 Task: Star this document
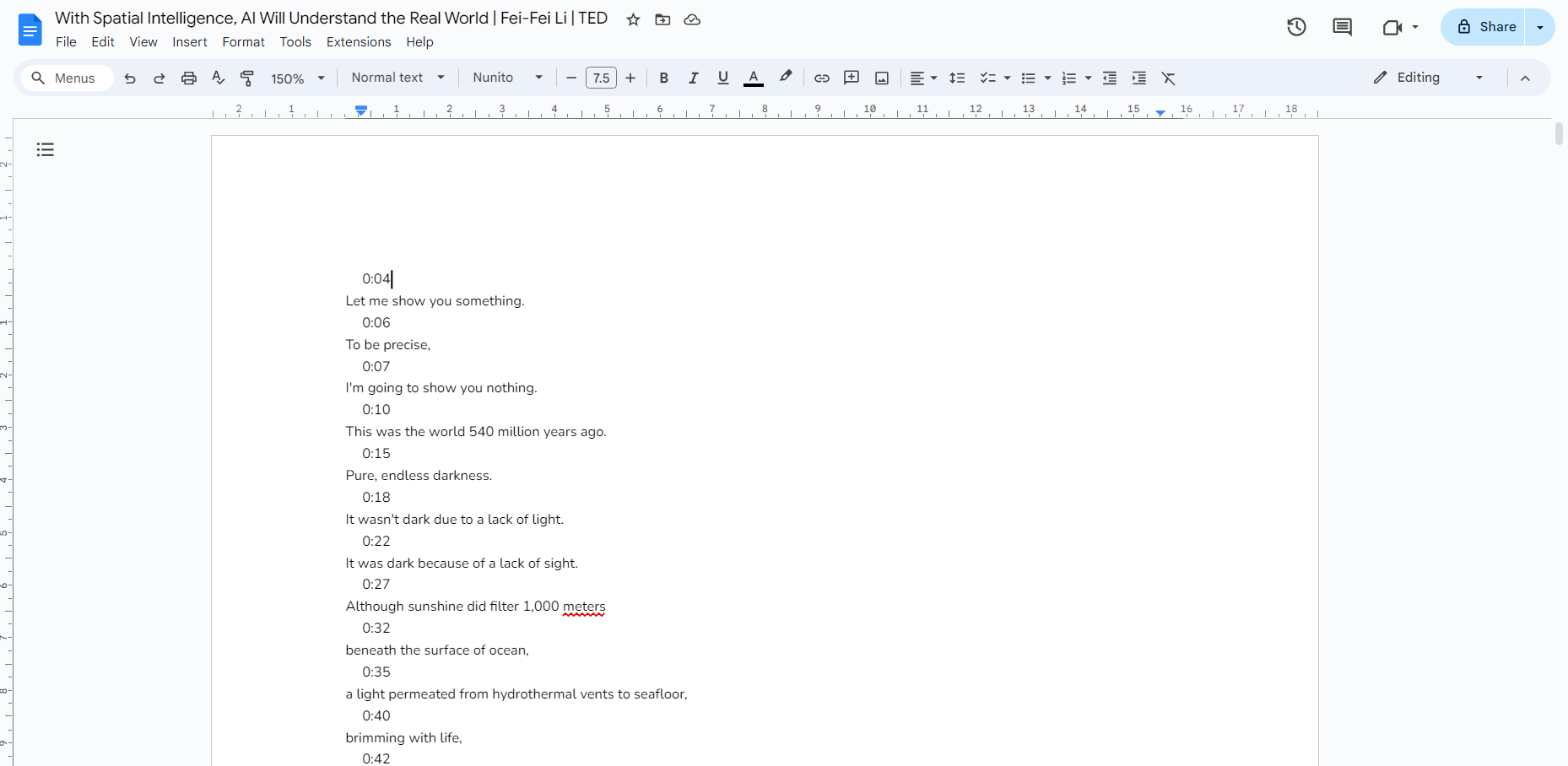pyautogui.click(x=633, y=19)
